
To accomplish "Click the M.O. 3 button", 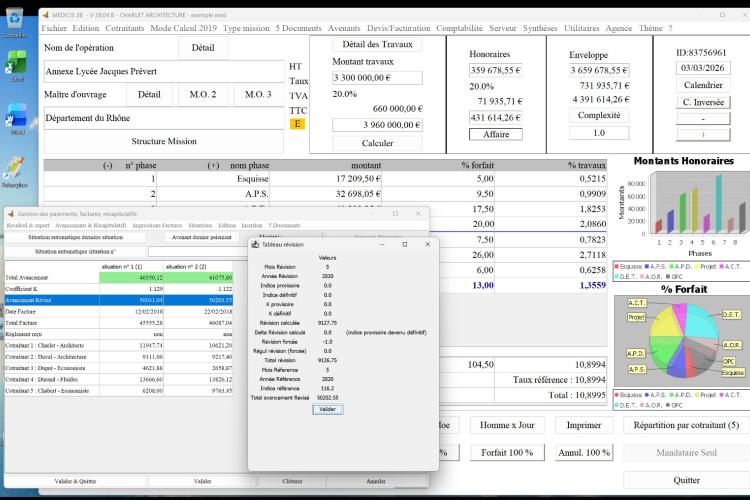I will [258, 95].
